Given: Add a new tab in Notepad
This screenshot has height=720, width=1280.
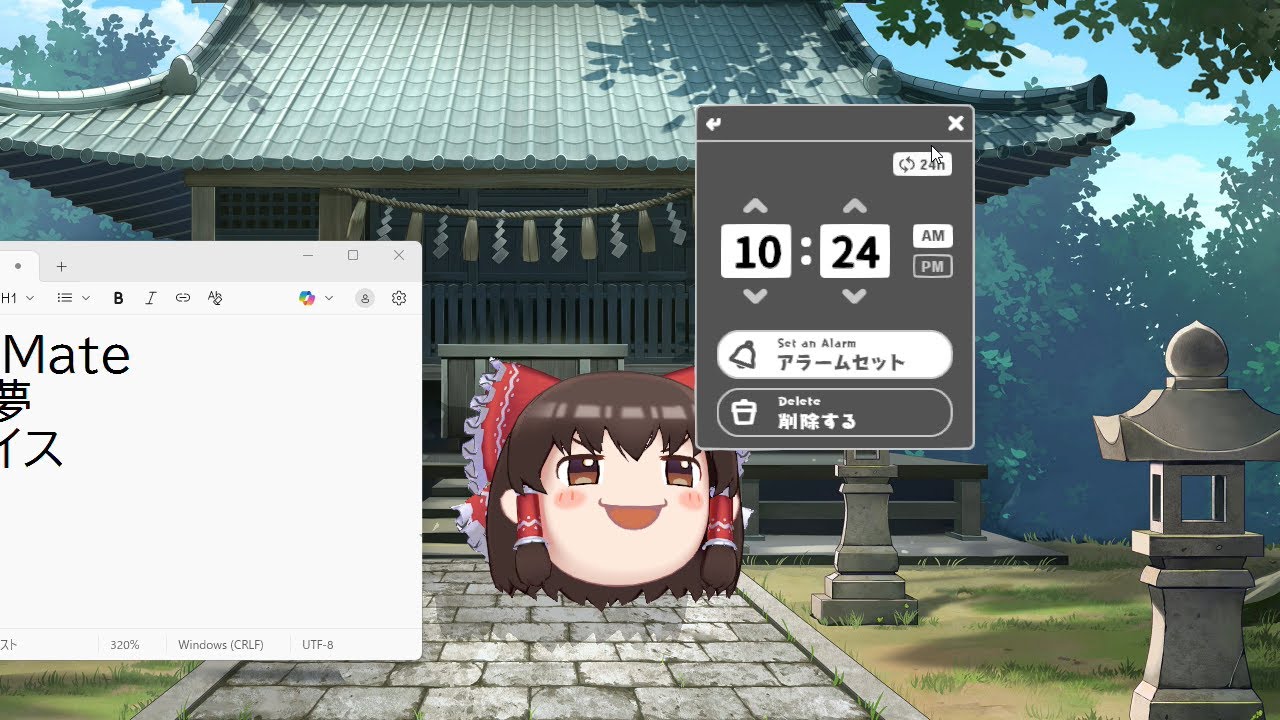Looking at the screenshot, I should pos(61,266).
